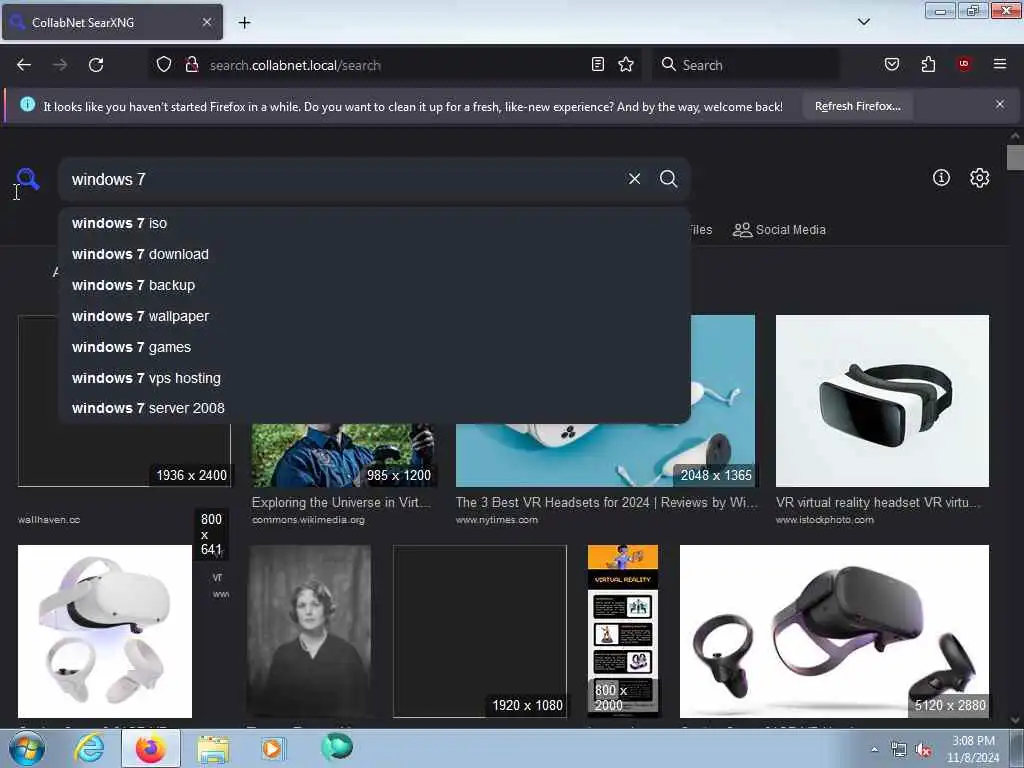
Task: Show hidden tray icons arrow
Action: 874,750
